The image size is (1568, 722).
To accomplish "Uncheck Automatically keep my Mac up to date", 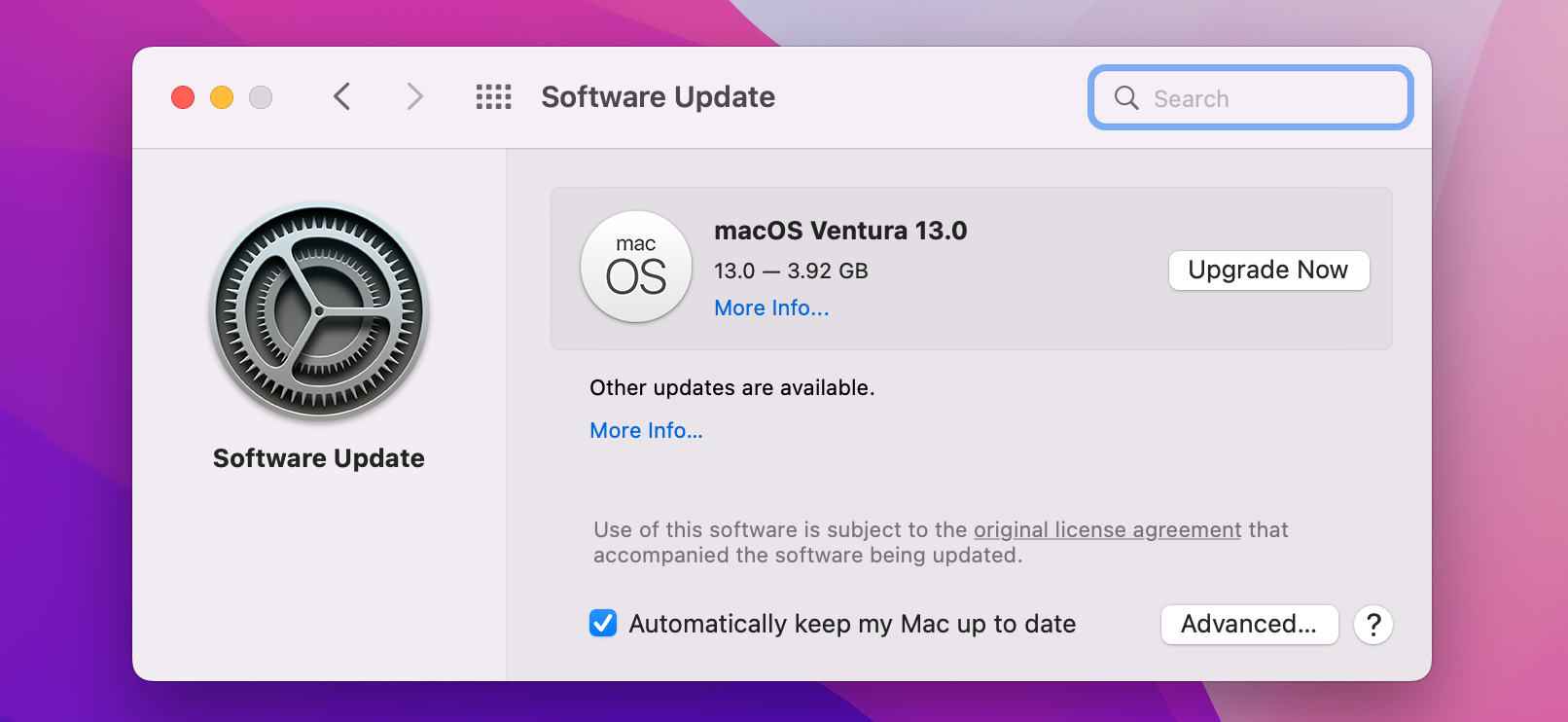I will [603, 623].
